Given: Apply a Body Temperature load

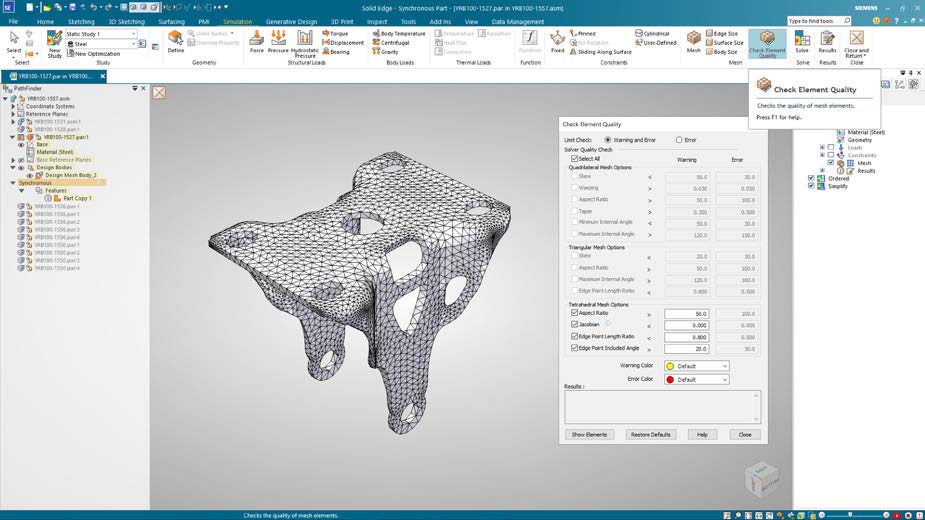Looking at the screenshot, I should [399, 34].
